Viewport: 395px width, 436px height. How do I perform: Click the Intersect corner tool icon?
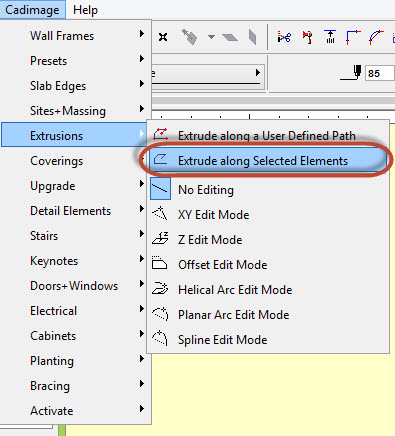pos(353,37)
